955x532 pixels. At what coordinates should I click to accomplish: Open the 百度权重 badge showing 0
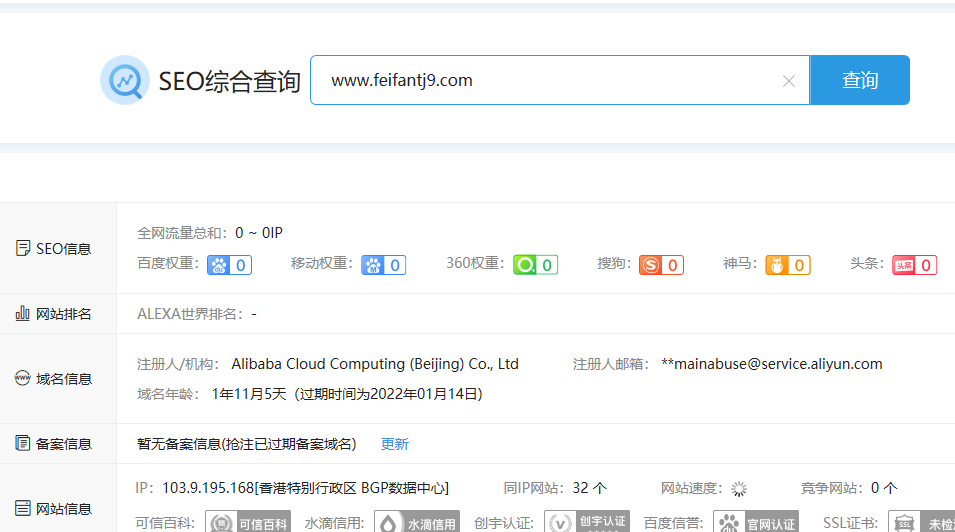tap(230, 265)
